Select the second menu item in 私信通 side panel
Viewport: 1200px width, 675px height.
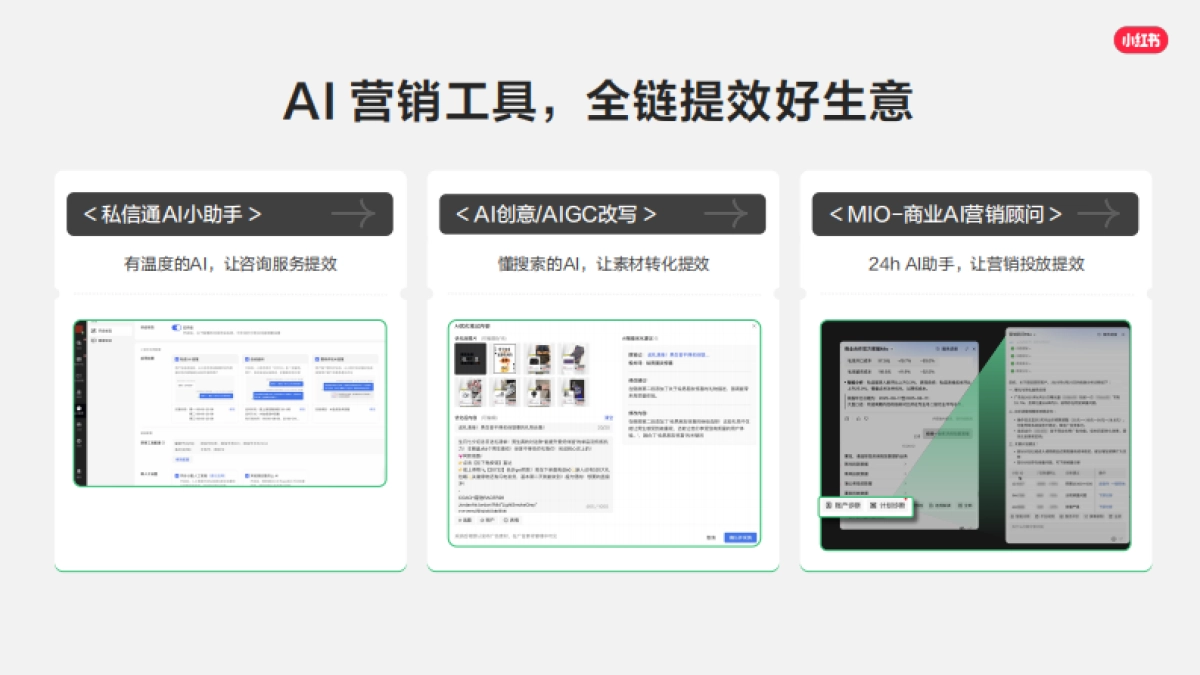(x=103, y=340)
